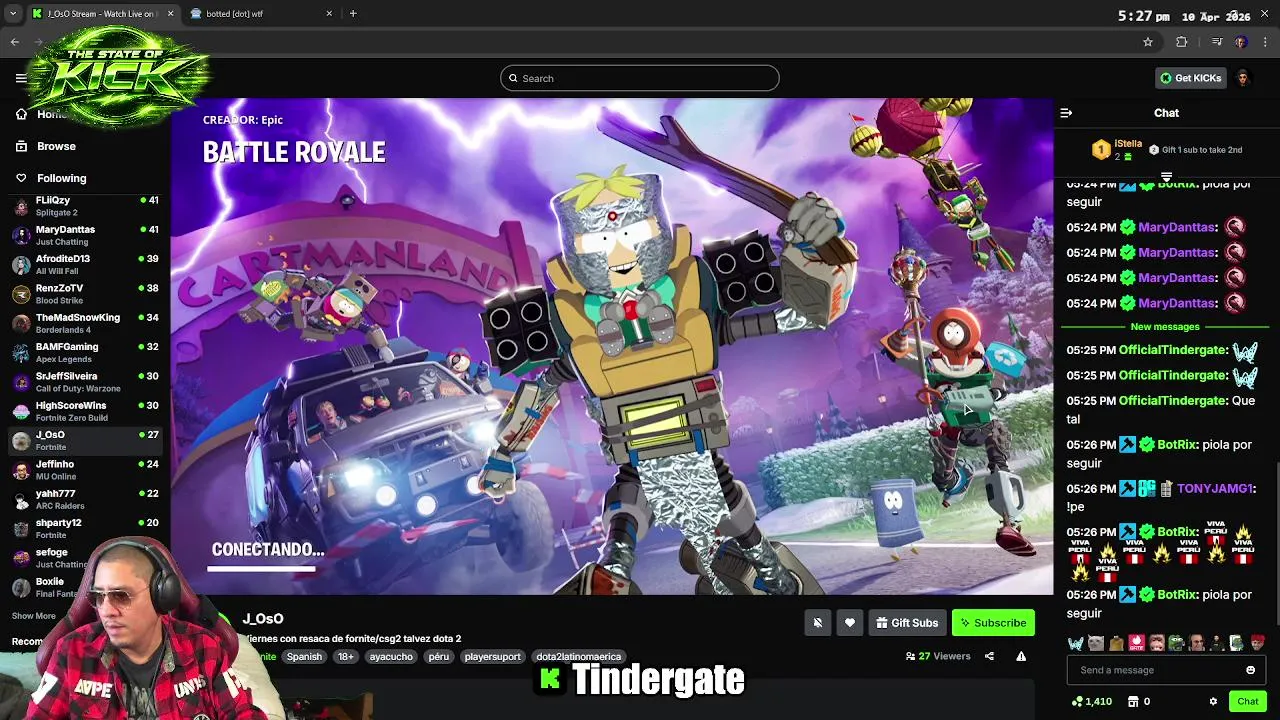
Task: Go to Browse in sidebar
Action: coord(56,146)
